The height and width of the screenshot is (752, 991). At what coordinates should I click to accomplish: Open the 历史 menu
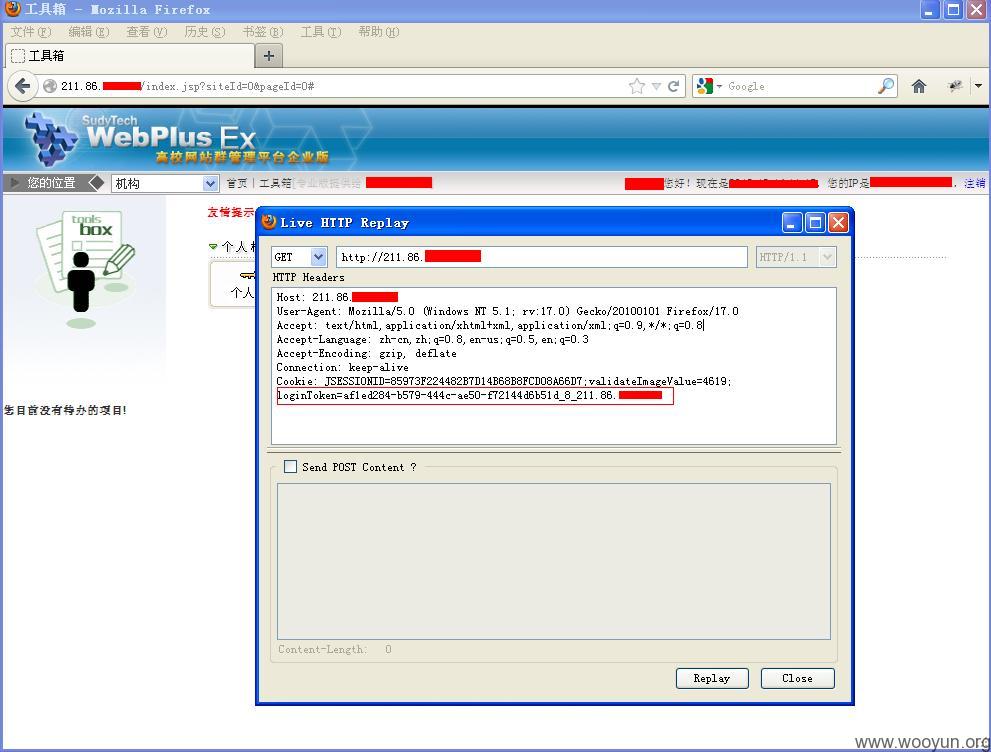[x=205, y=32]
